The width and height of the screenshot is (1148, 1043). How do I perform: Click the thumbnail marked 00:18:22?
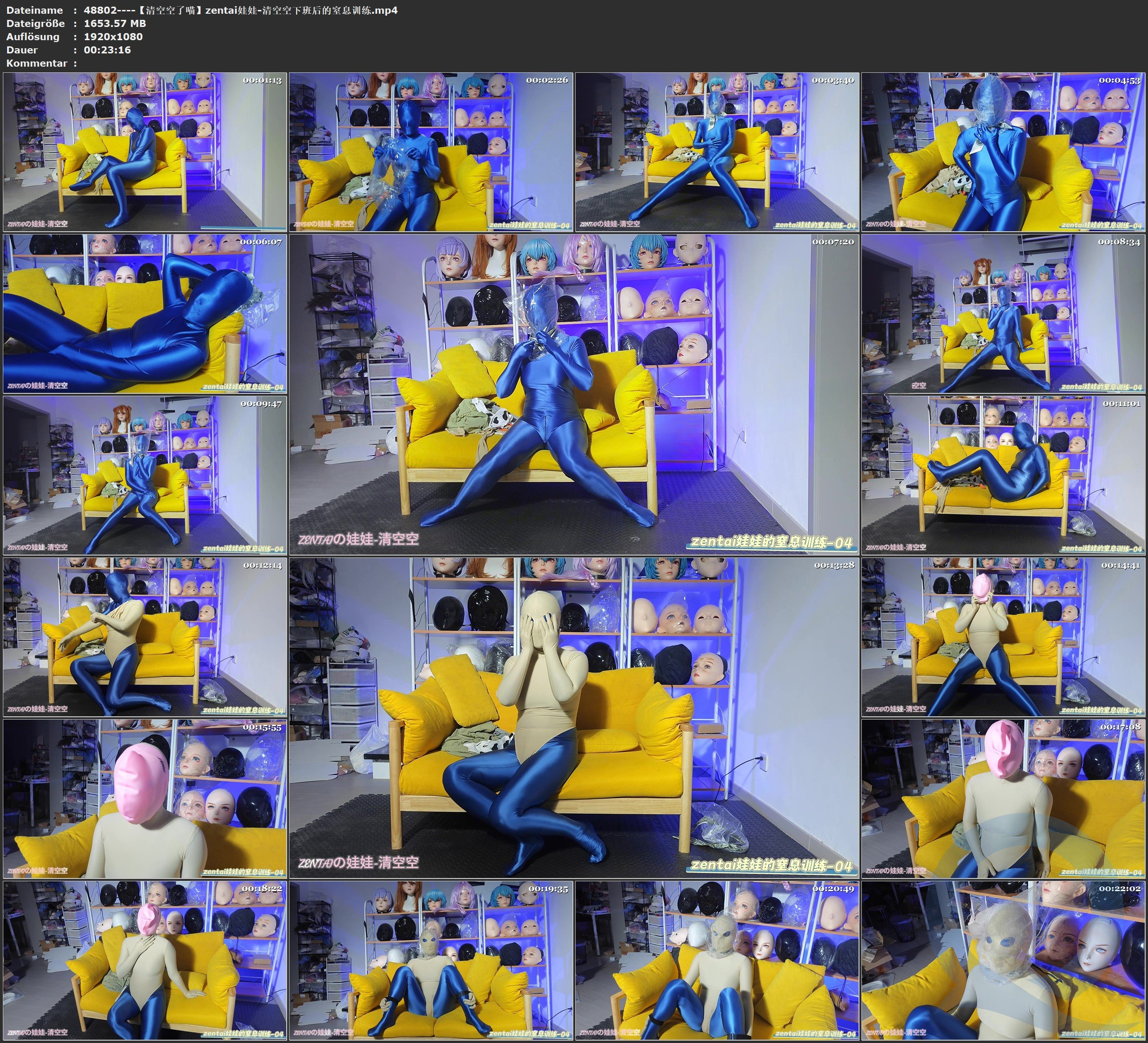(x=145, y=960)
